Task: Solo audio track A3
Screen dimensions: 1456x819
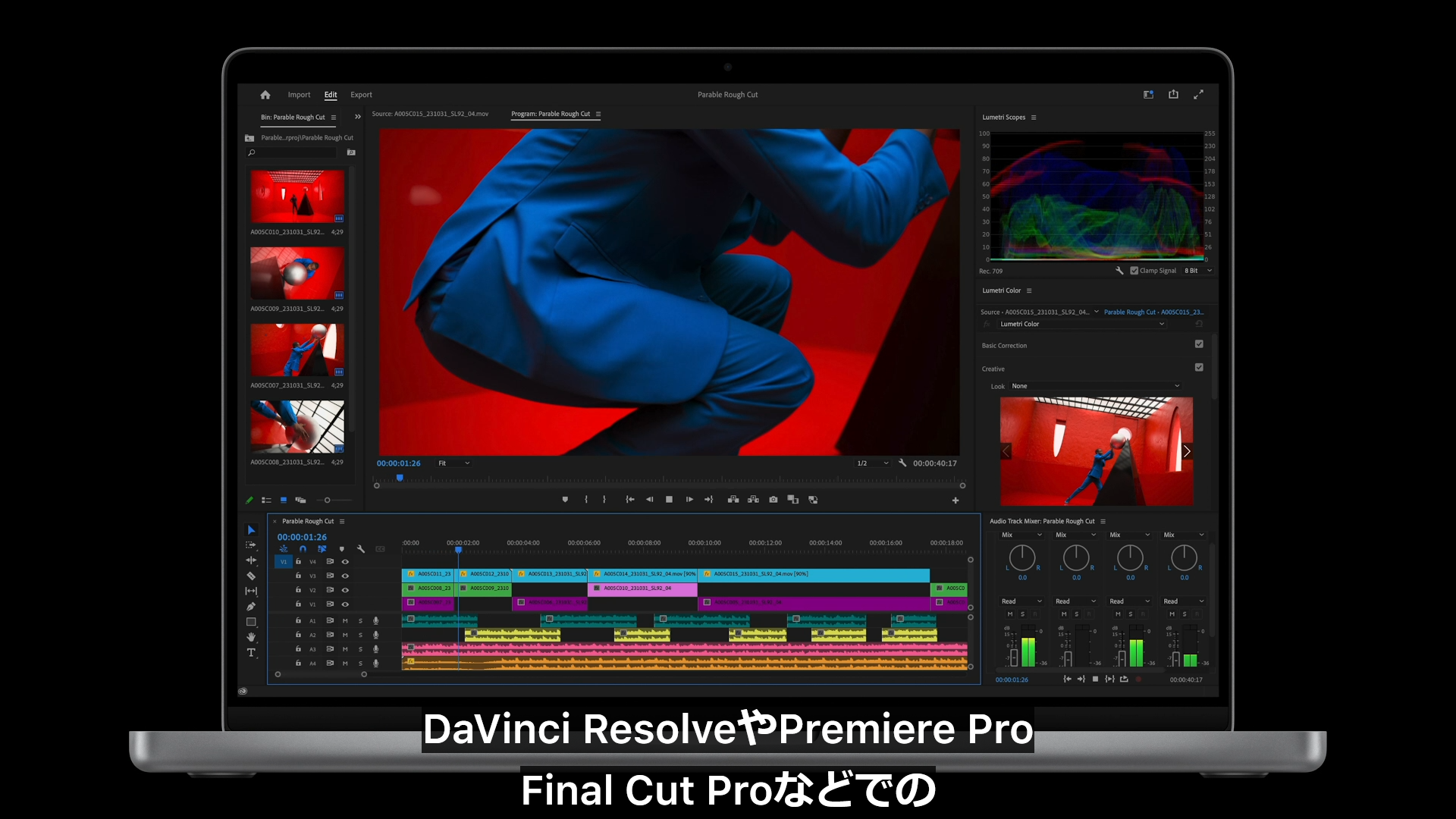Action: tap(360, 649)
